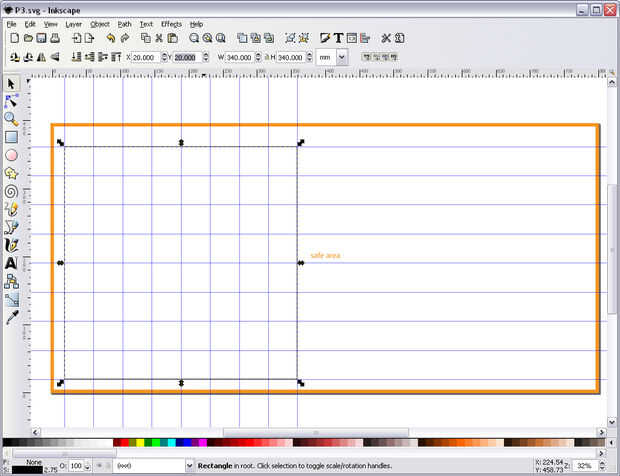Select the Node edit tool
Image resolution: width=620 pixels, height=476 pixels.
[x=11, y=102]
